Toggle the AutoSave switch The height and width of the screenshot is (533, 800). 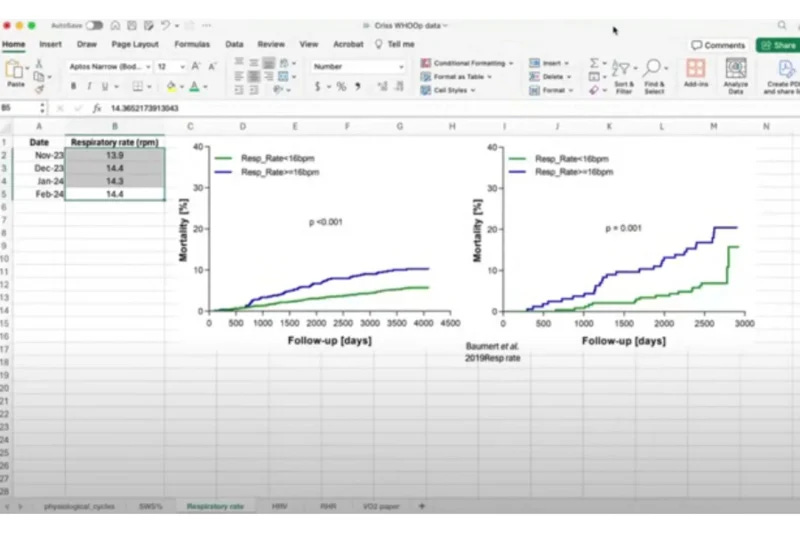pos(94,26)
